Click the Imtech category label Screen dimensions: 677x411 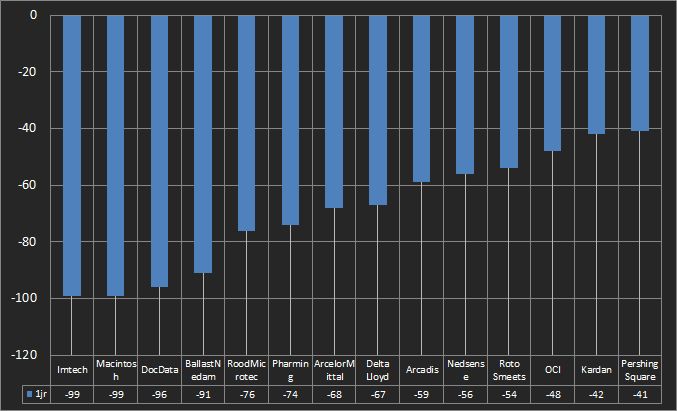tap(73, 370)
